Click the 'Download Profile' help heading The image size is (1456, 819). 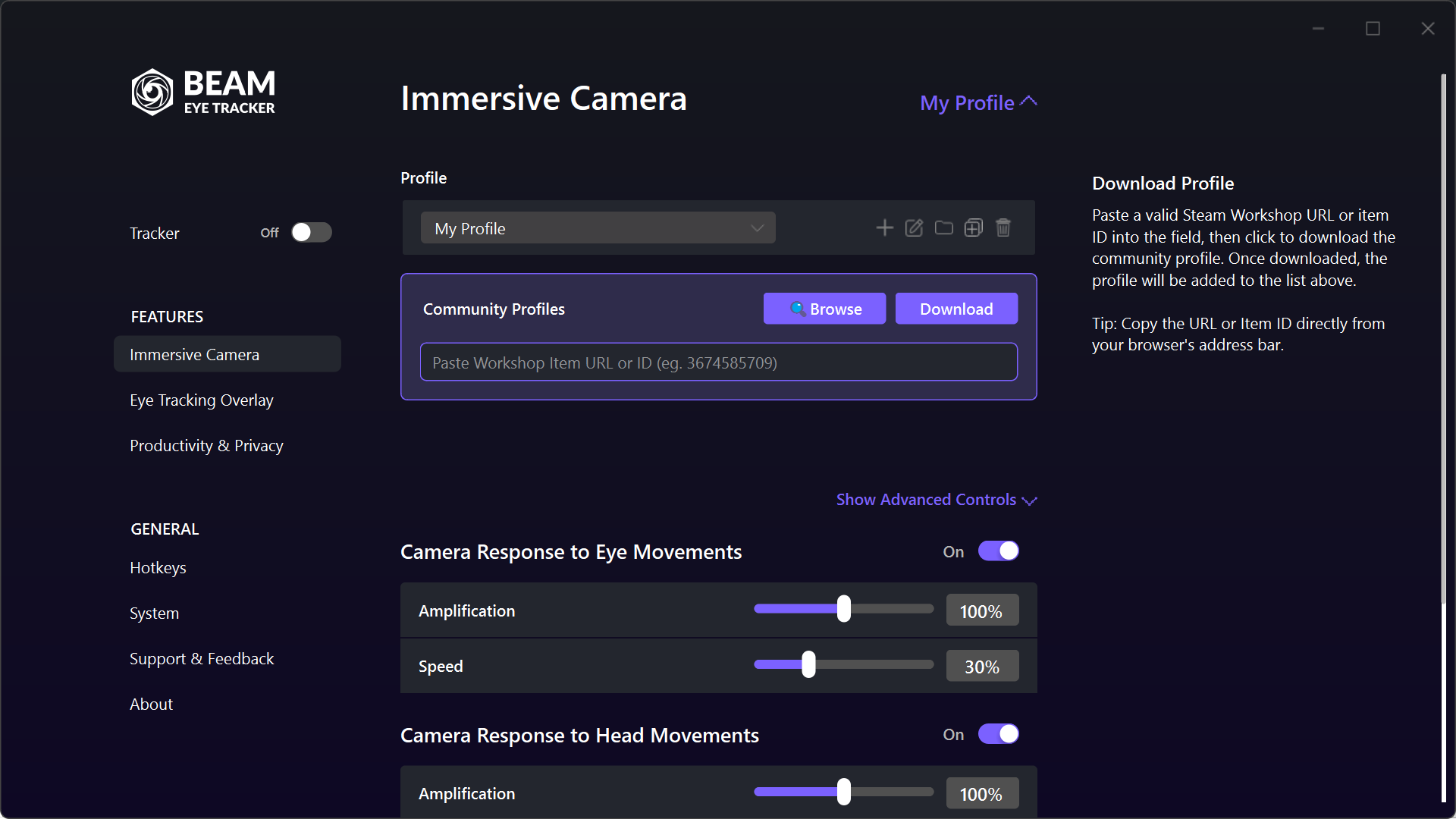[x=1163, y=184]
